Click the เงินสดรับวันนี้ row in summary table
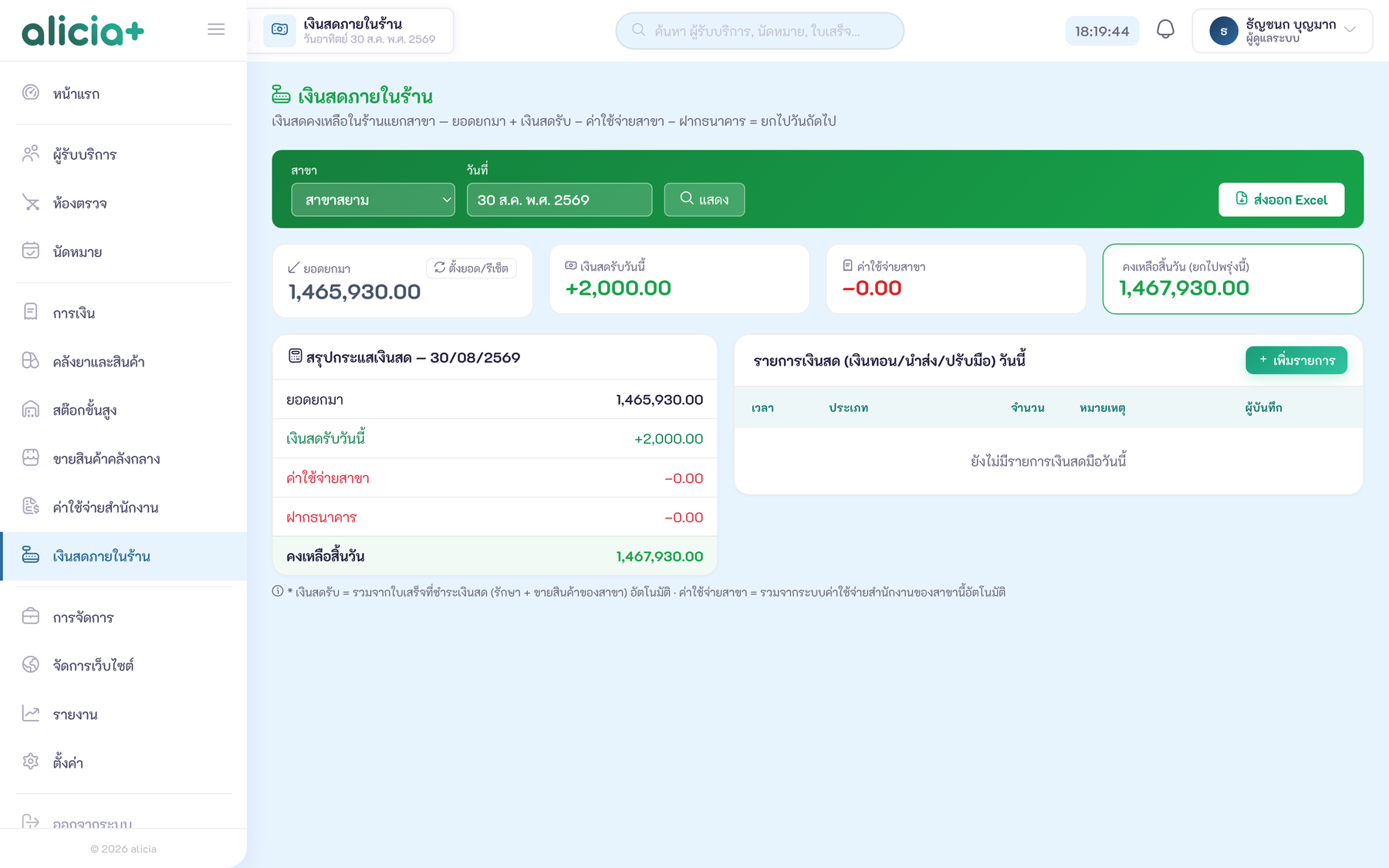The height and width of the screenshot is (868, 1389). point(495,438)
